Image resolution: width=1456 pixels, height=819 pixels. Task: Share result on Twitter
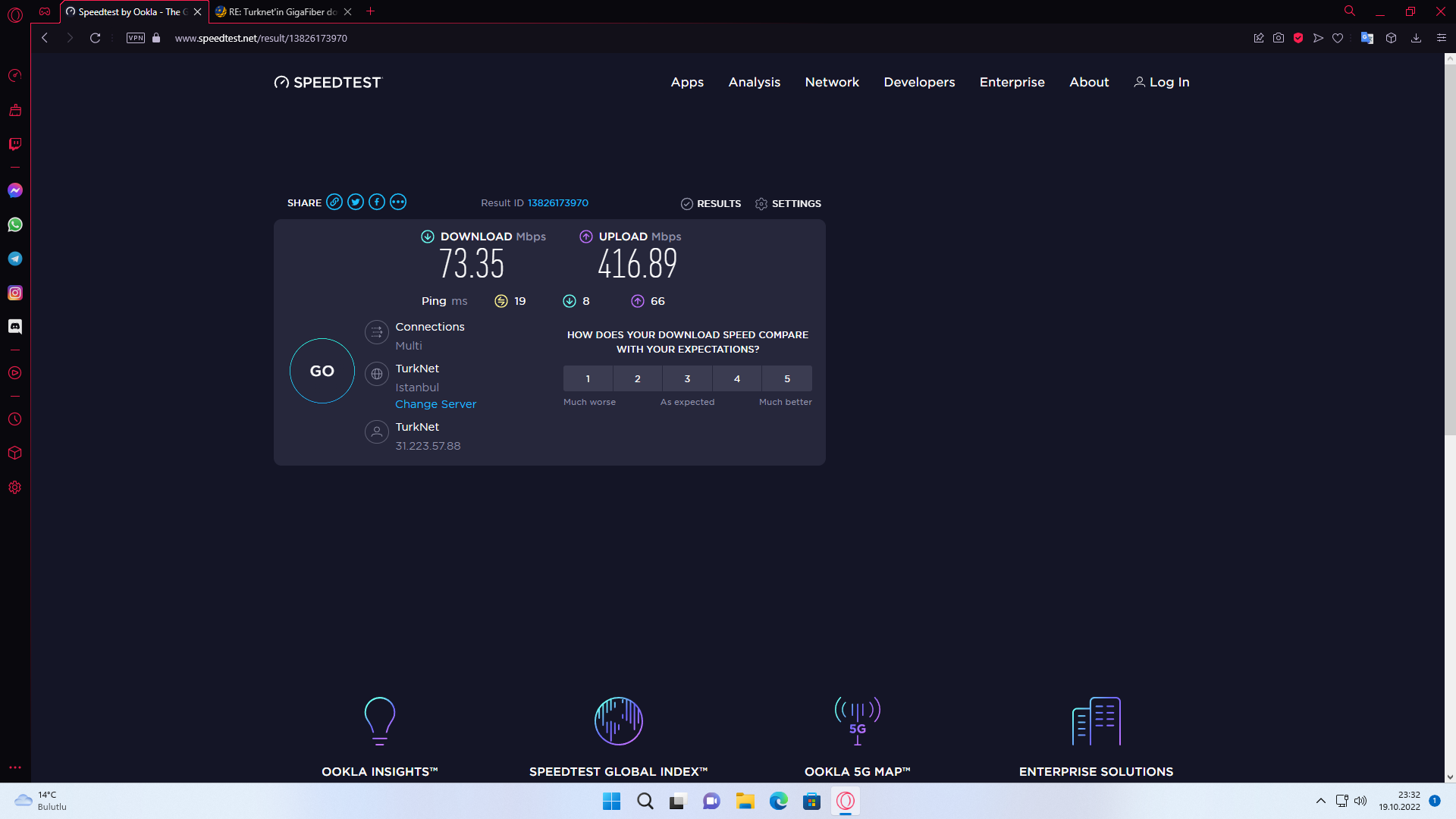pos(356,202)
